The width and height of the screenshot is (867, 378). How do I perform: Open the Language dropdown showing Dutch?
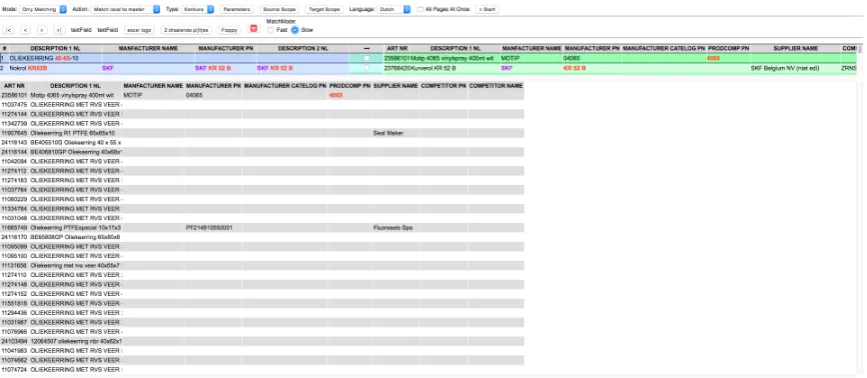(394, 9)
